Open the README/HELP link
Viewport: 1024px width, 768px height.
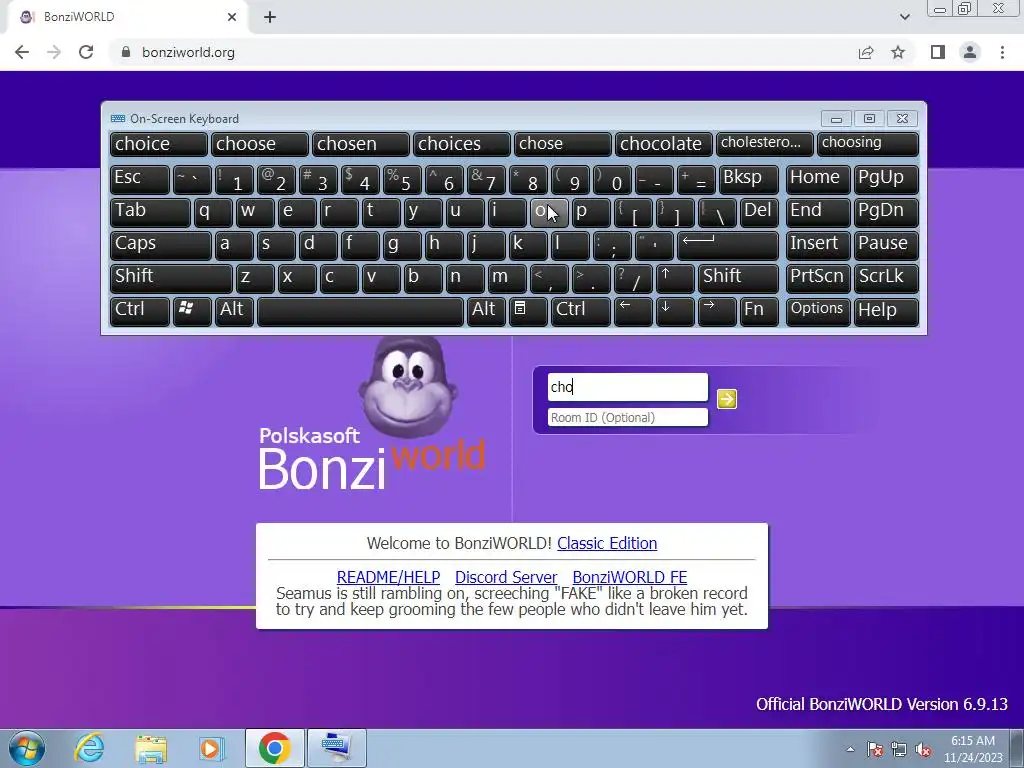[388, 577]
